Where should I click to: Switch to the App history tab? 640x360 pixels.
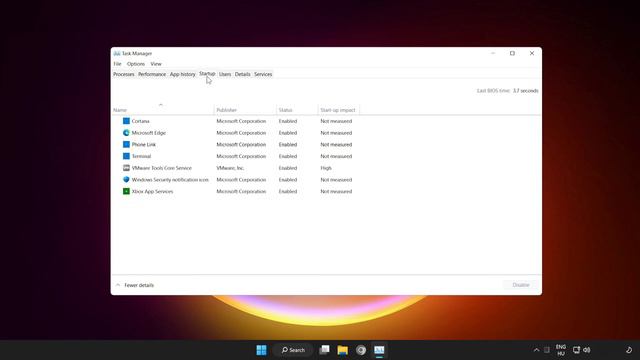pos(182,74)
